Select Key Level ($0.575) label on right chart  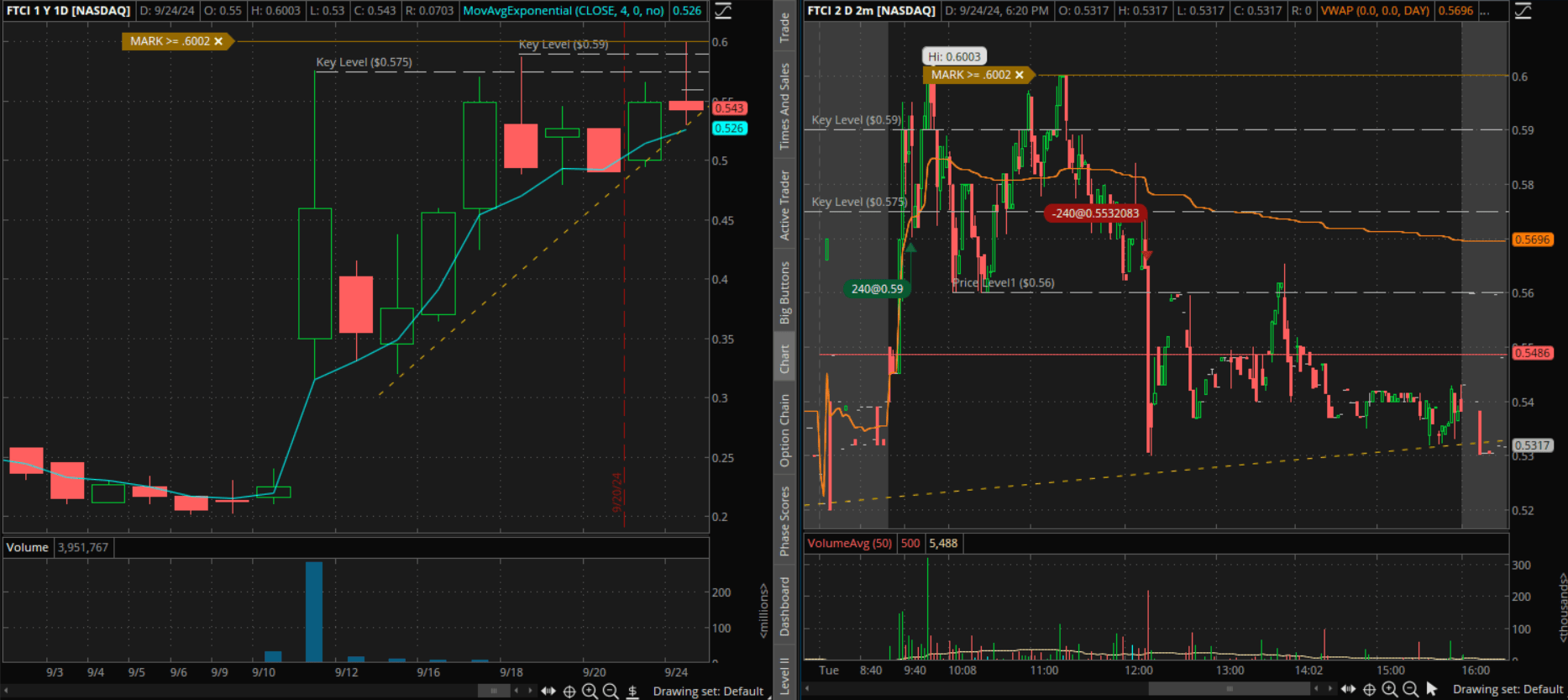click(x=859, y=202)
